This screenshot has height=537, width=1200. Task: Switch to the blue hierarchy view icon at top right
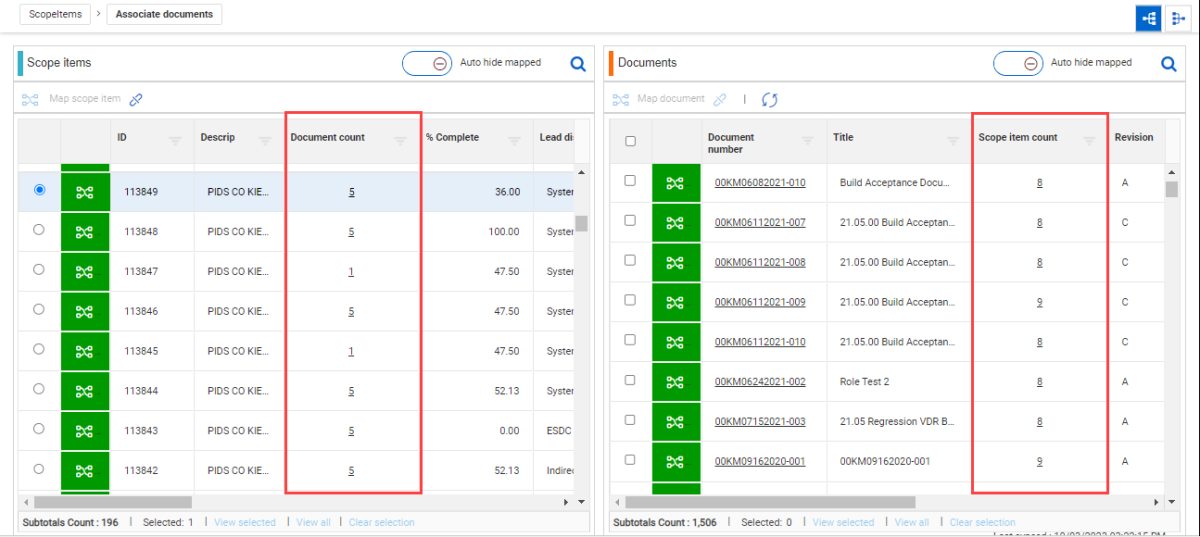[1148, 18]
